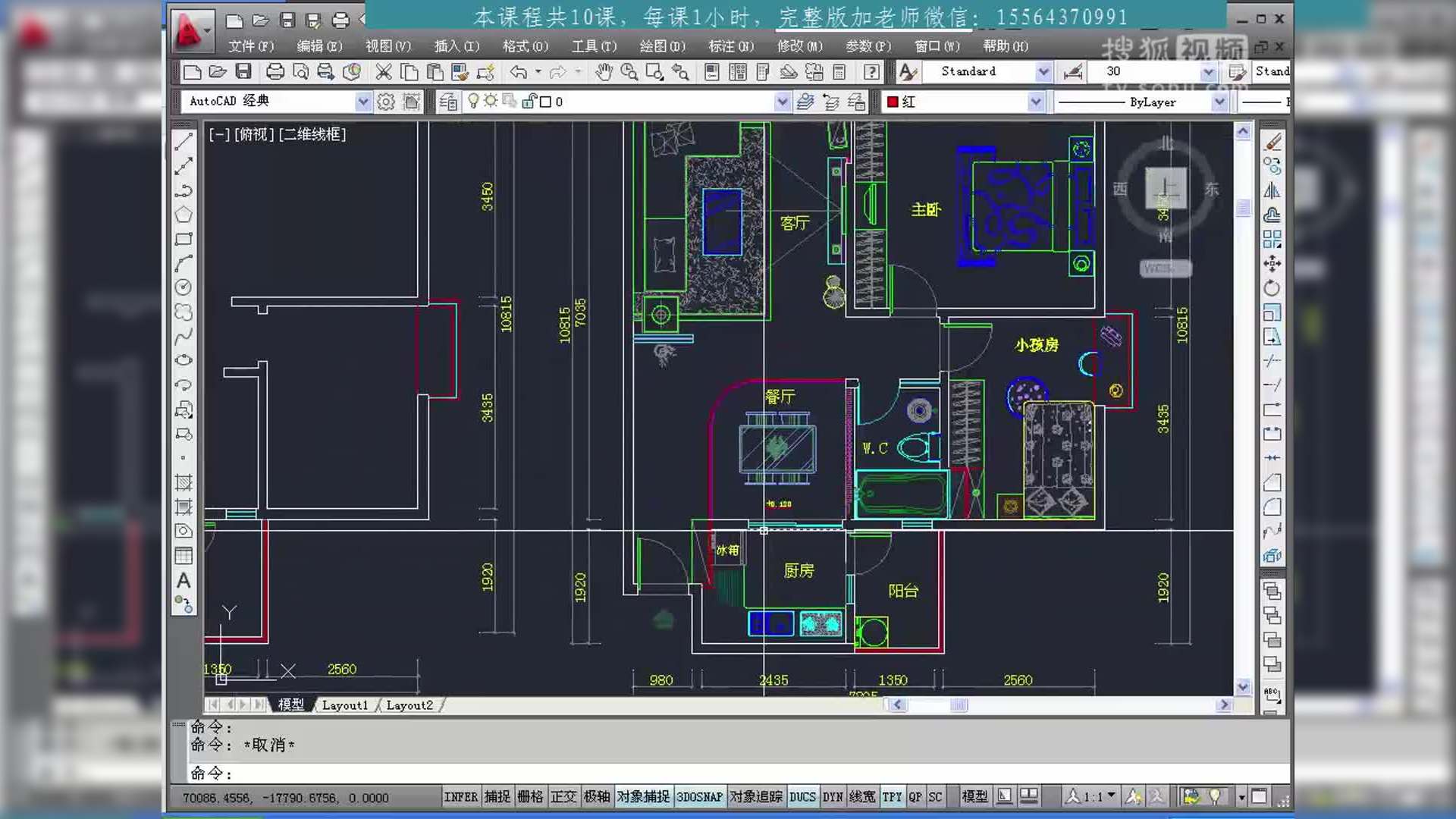Click the Plot print icon
This screenshot has height=819, width=1456.
click(275, 72)
